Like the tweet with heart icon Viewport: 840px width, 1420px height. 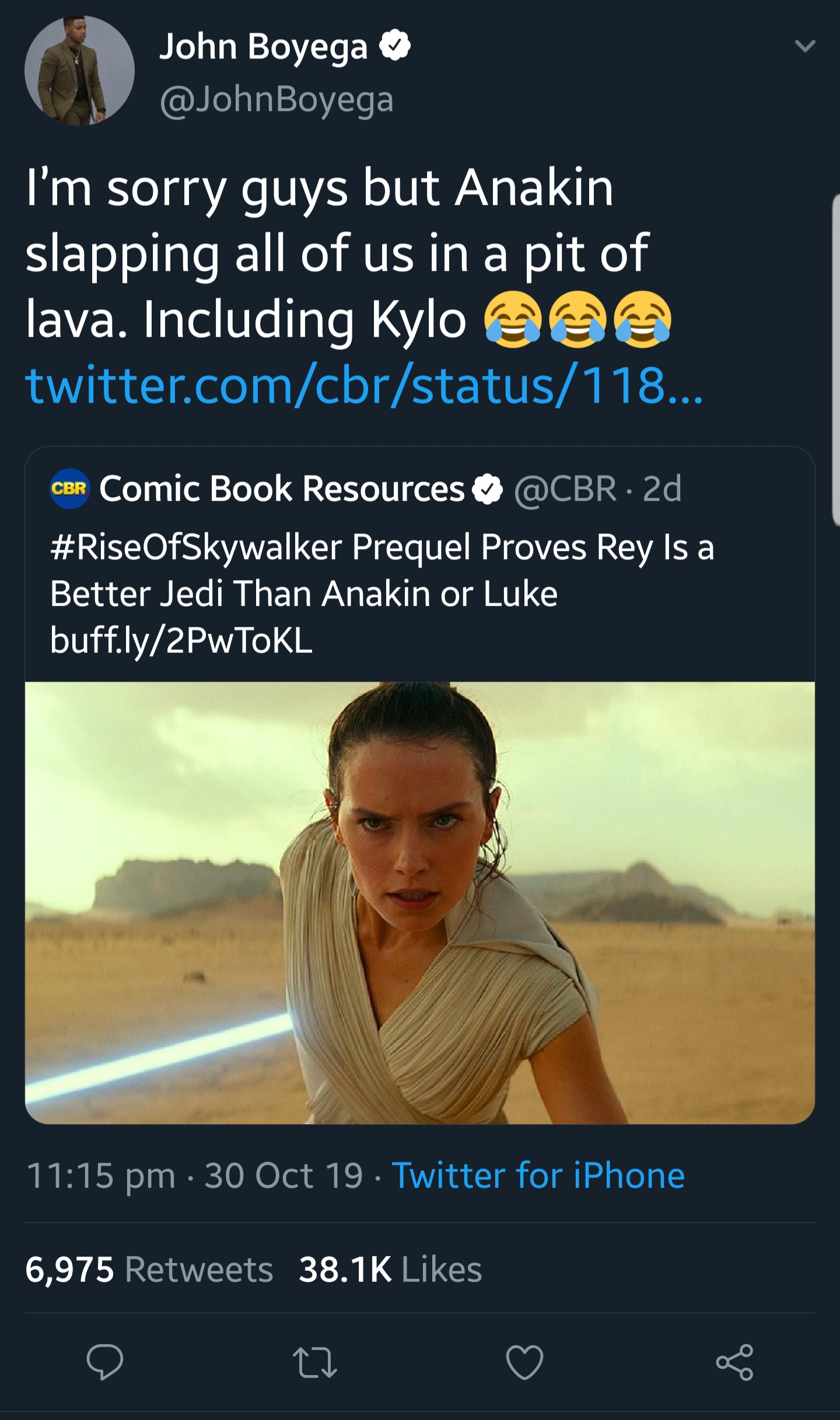[x=524, y=1362]
